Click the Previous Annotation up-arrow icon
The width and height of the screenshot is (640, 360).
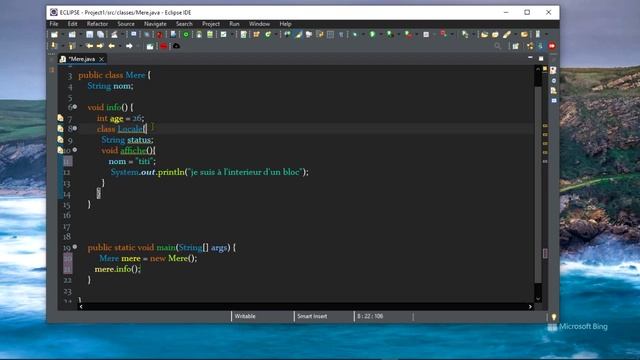point(72,46)
